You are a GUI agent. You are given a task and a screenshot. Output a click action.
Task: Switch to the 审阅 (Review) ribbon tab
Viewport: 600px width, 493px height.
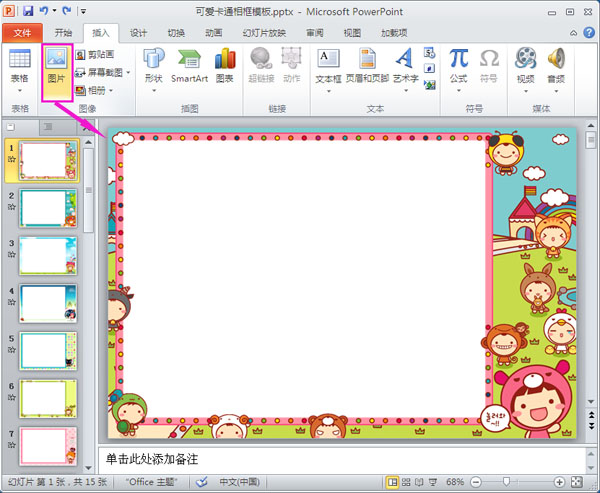[x=315, y=33]
